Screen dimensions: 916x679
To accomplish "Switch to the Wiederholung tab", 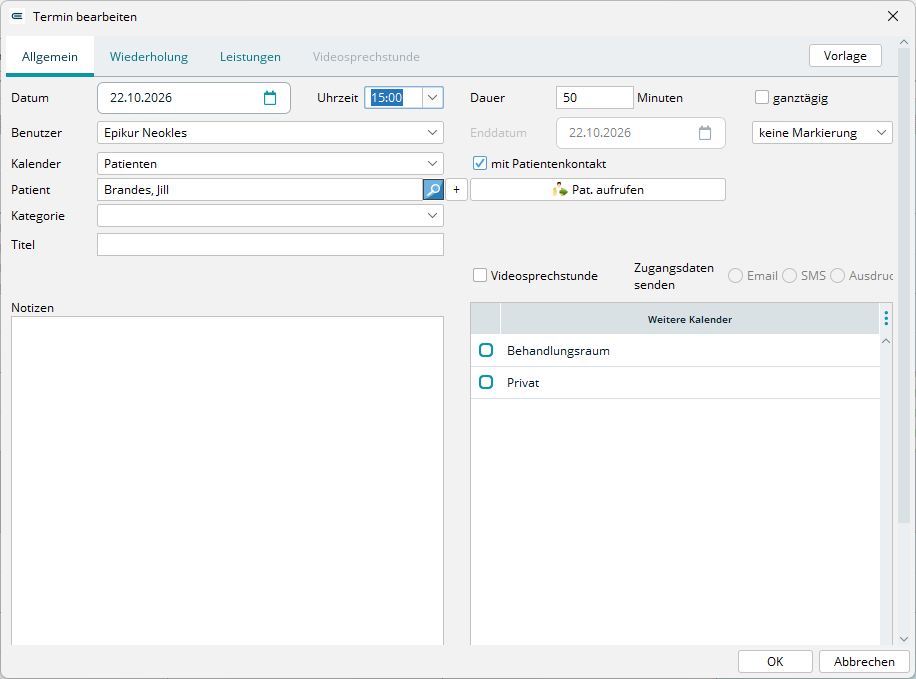I will [x=149, y=57].
